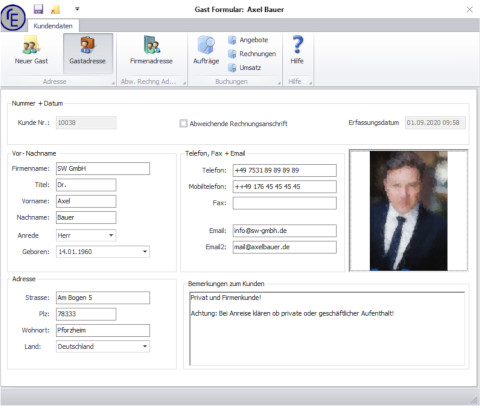Click the application logo menu button

point(13,18)
